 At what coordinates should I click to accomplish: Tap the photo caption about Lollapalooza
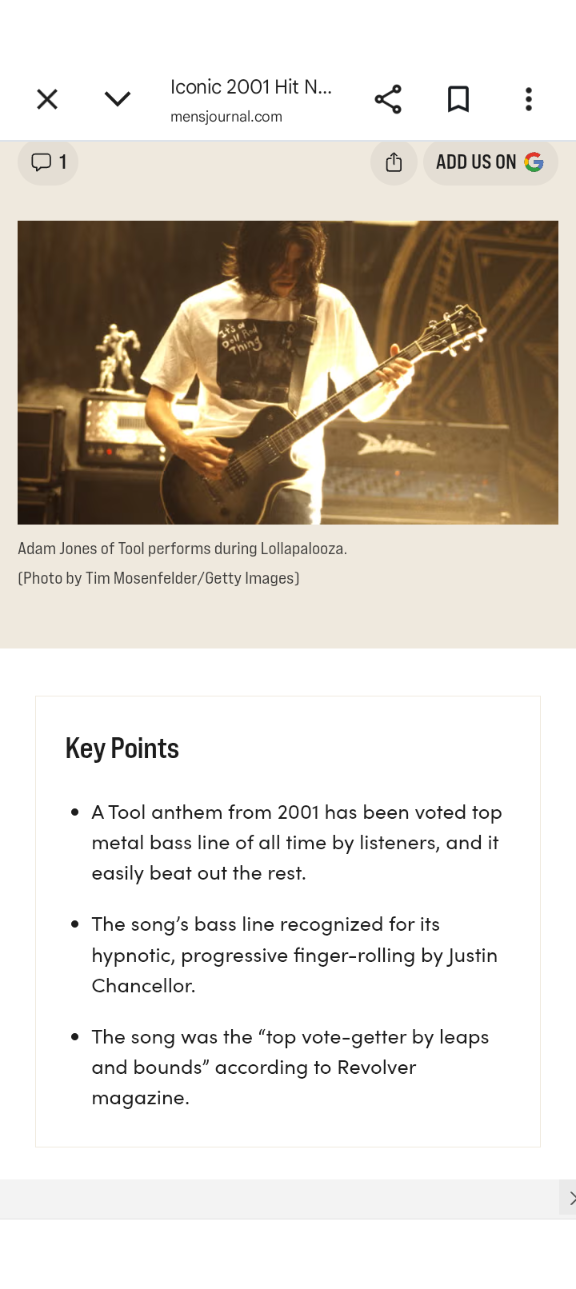[182, 549]
